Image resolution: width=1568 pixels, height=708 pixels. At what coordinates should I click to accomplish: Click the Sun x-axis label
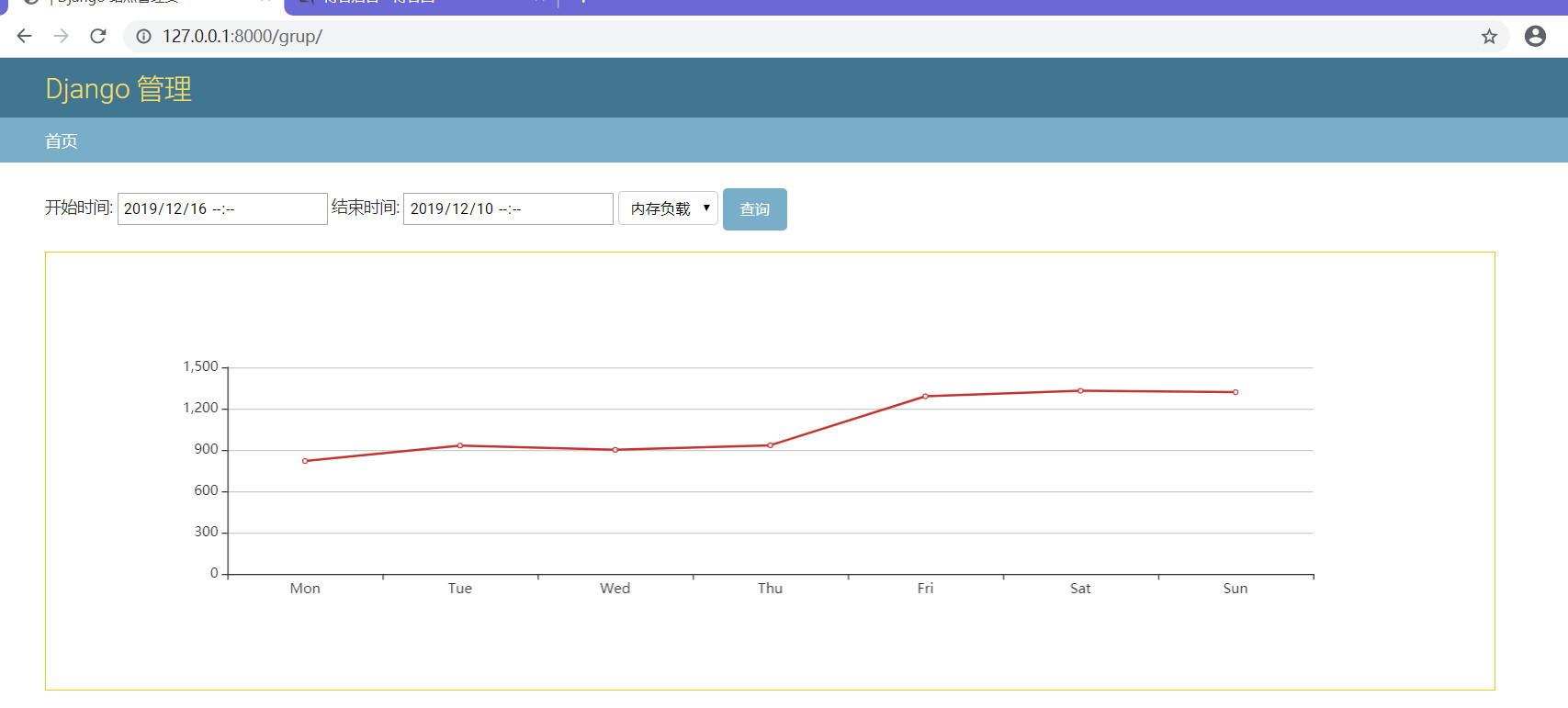pos(1235,589)
